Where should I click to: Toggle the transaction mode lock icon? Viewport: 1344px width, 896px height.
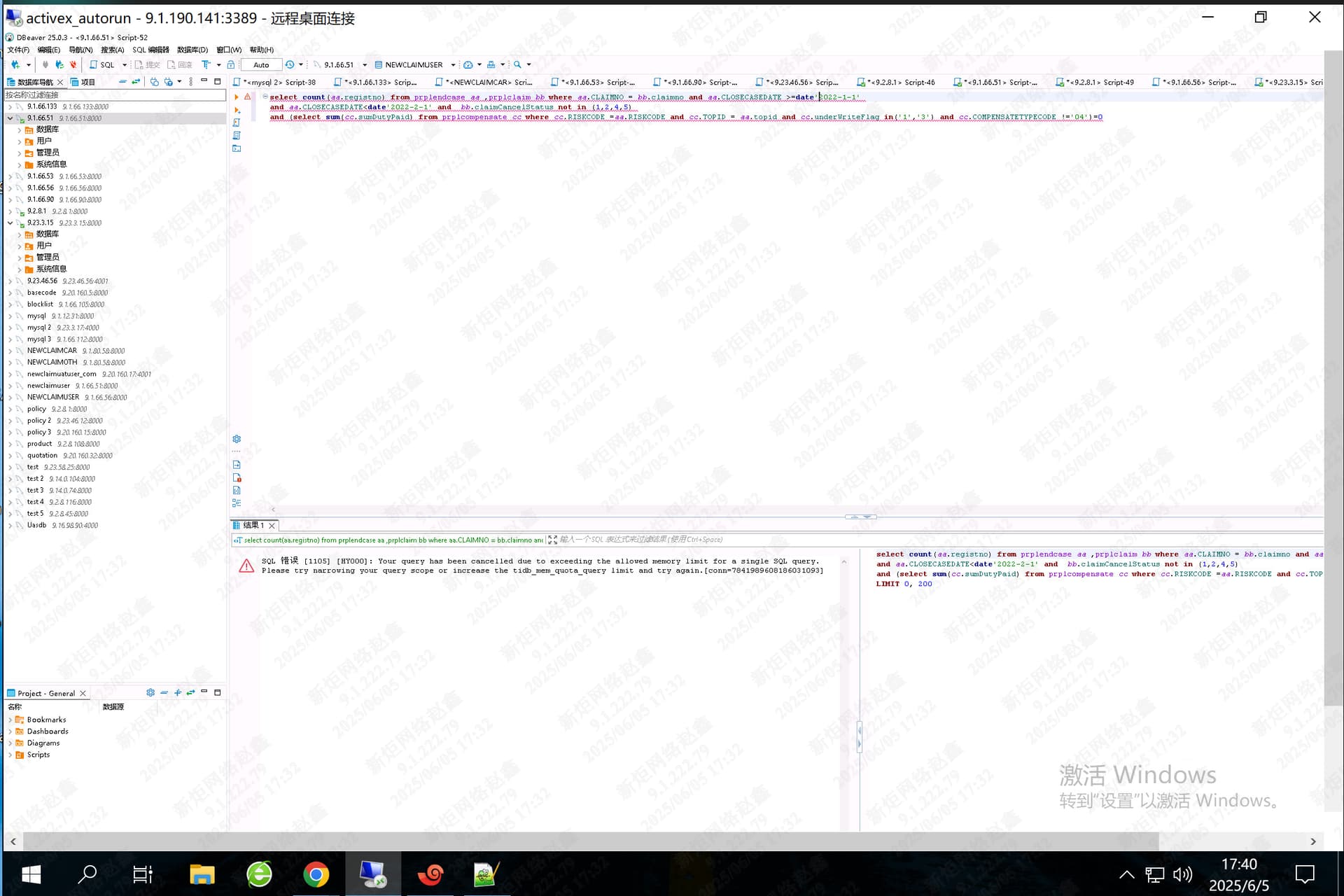pos(230,64)
